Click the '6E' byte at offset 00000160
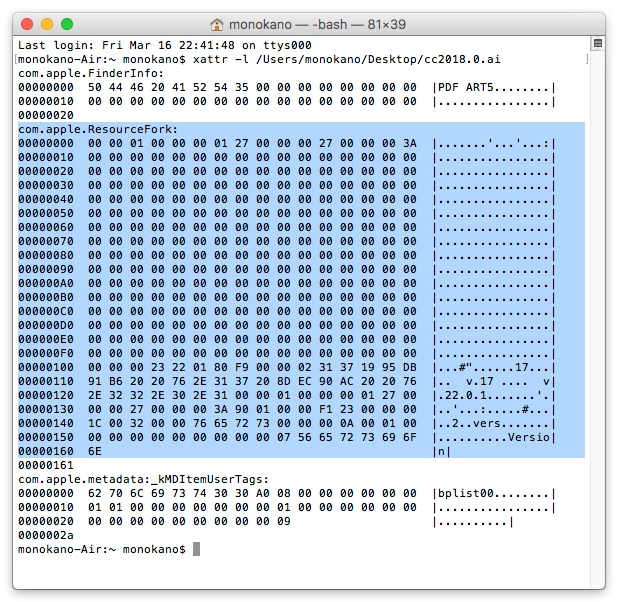The image size is (618, 602). (95, 451)
